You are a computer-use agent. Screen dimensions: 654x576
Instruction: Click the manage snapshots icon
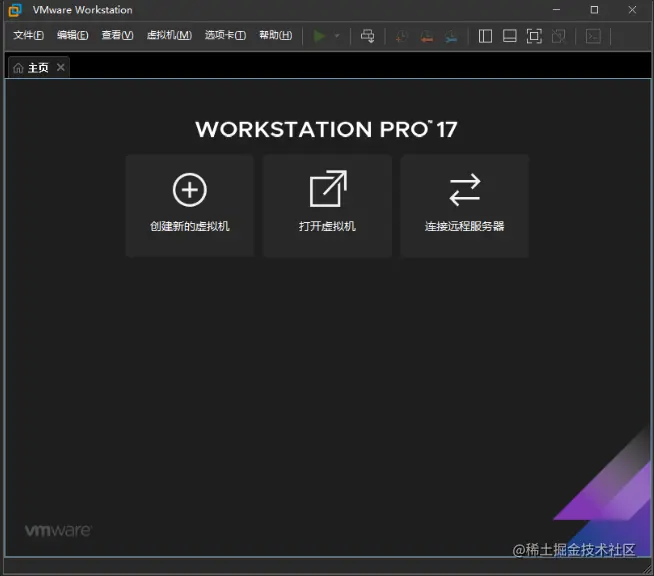[x=451, y=36]
